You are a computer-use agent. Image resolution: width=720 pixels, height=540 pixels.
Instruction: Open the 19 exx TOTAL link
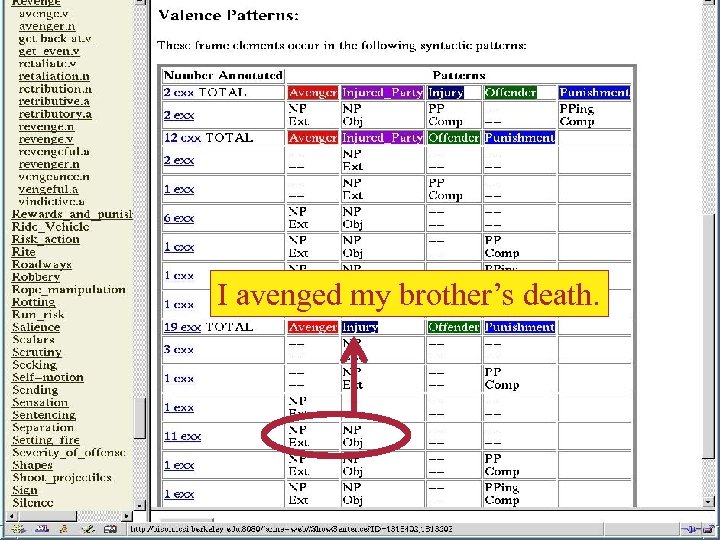[x=208, y=327]
